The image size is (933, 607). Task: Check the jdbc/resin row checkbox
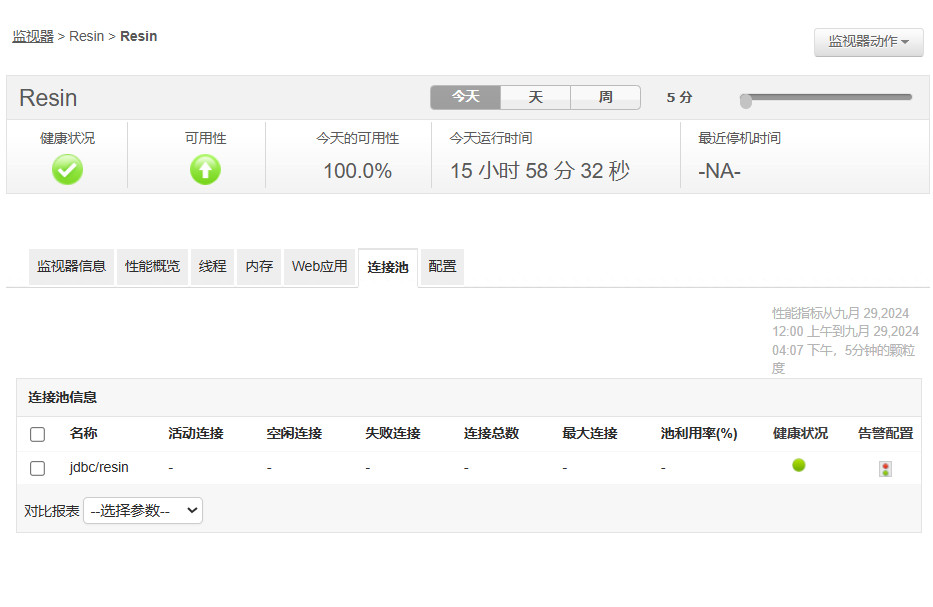click(x=37, y=468)
